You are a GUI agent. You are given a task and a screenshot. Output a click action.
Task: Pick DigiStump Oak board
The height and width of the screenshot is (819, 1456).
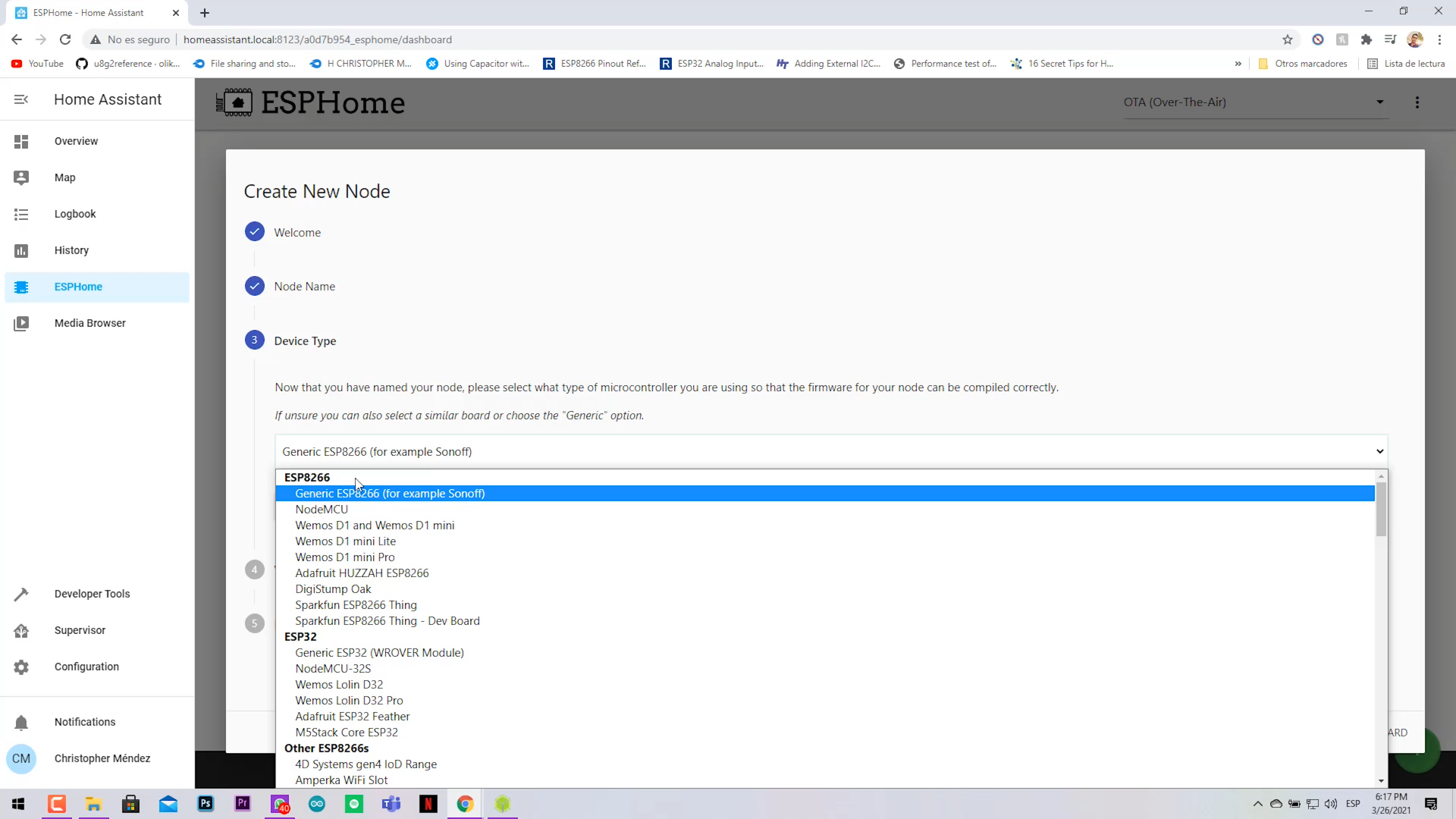(x=825, y=589)
